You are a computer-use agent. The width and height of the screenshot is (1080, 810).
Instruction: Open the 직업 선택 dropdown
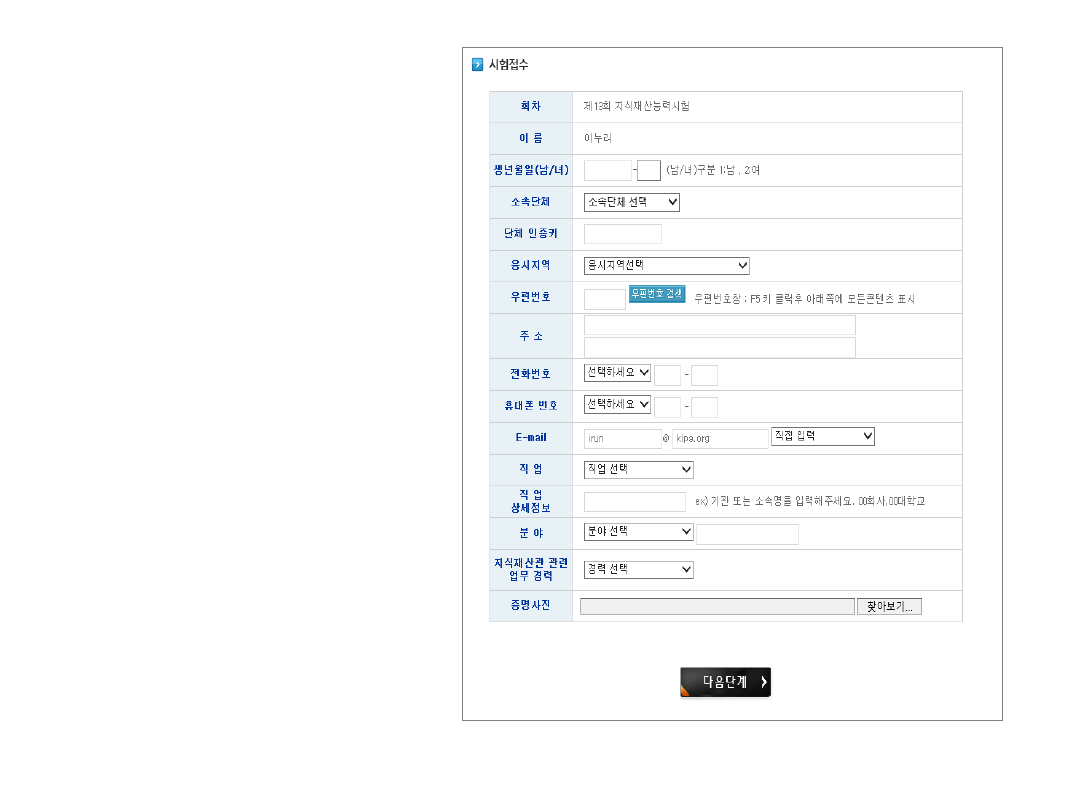638,469
